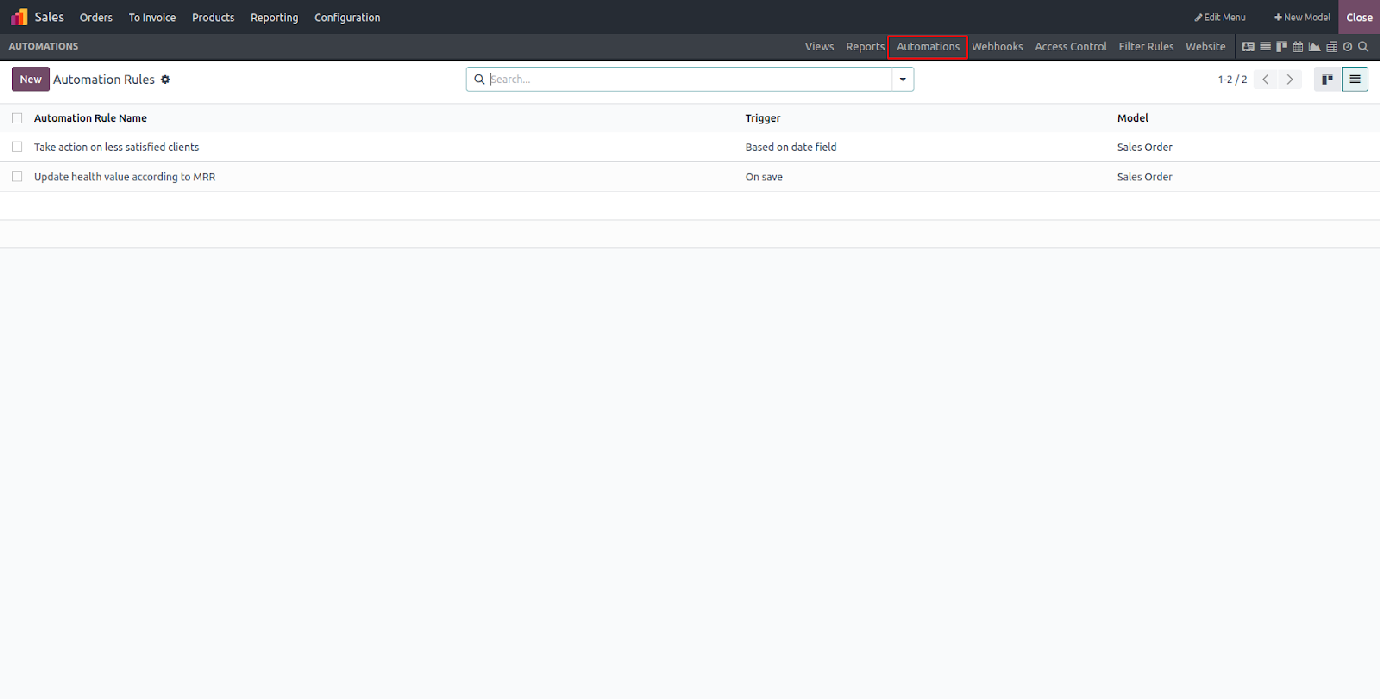
Task: Tick checkbox for 'Take action on less satisfied clients'
Action: [17, 147]
